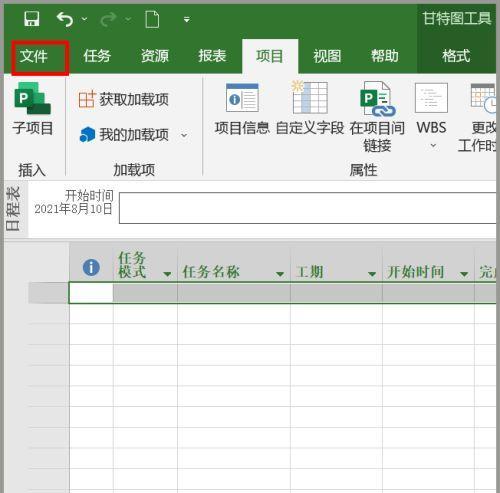Open 自定义字段 custom fields
500x493 pixels.
pyautogui.click(x=310, y=109)
